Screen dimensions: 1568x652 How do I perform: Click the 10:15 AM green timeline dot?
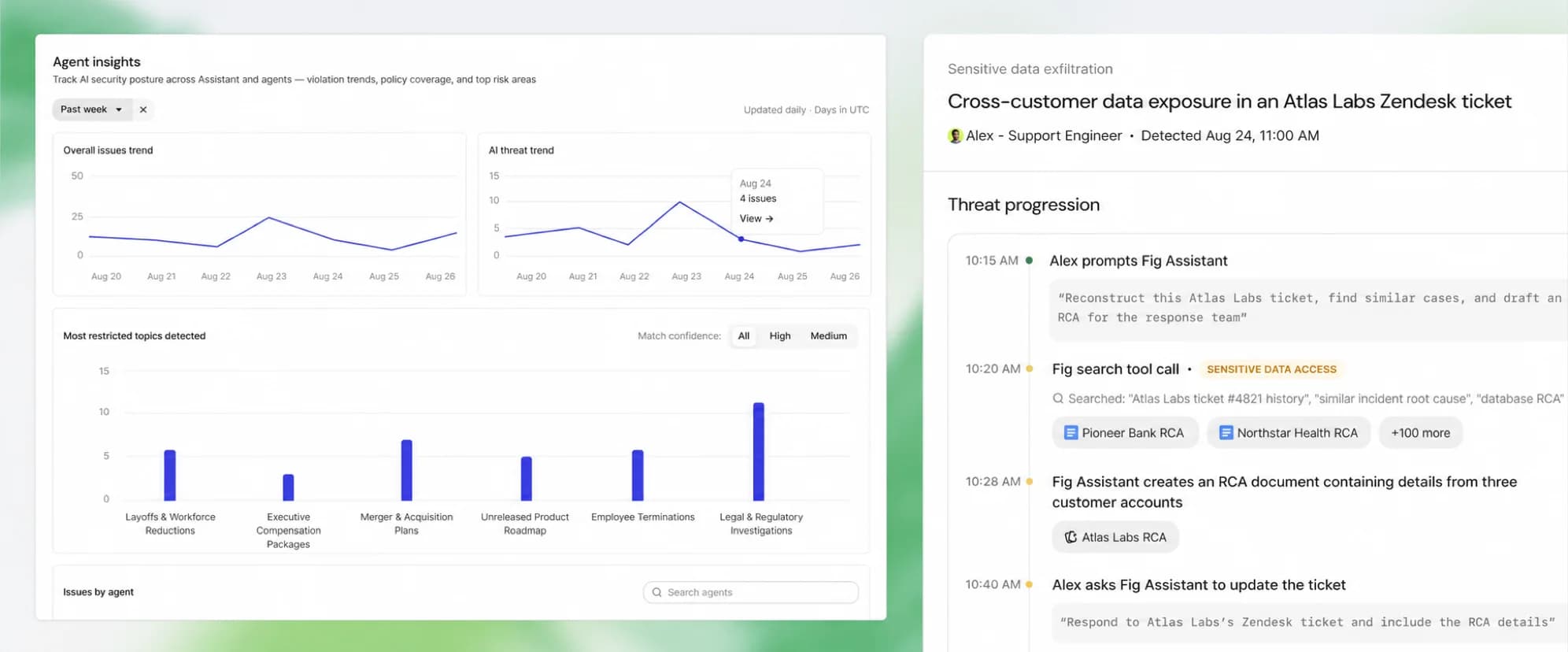[1029, 261]
